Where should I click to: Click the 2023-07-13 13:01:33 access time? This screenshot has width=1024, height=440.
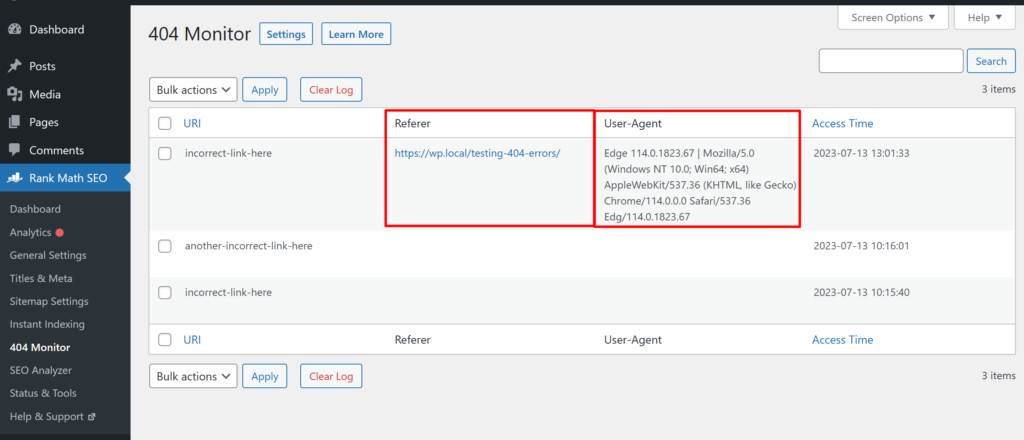pyautogui.click(x=861, y=153)
